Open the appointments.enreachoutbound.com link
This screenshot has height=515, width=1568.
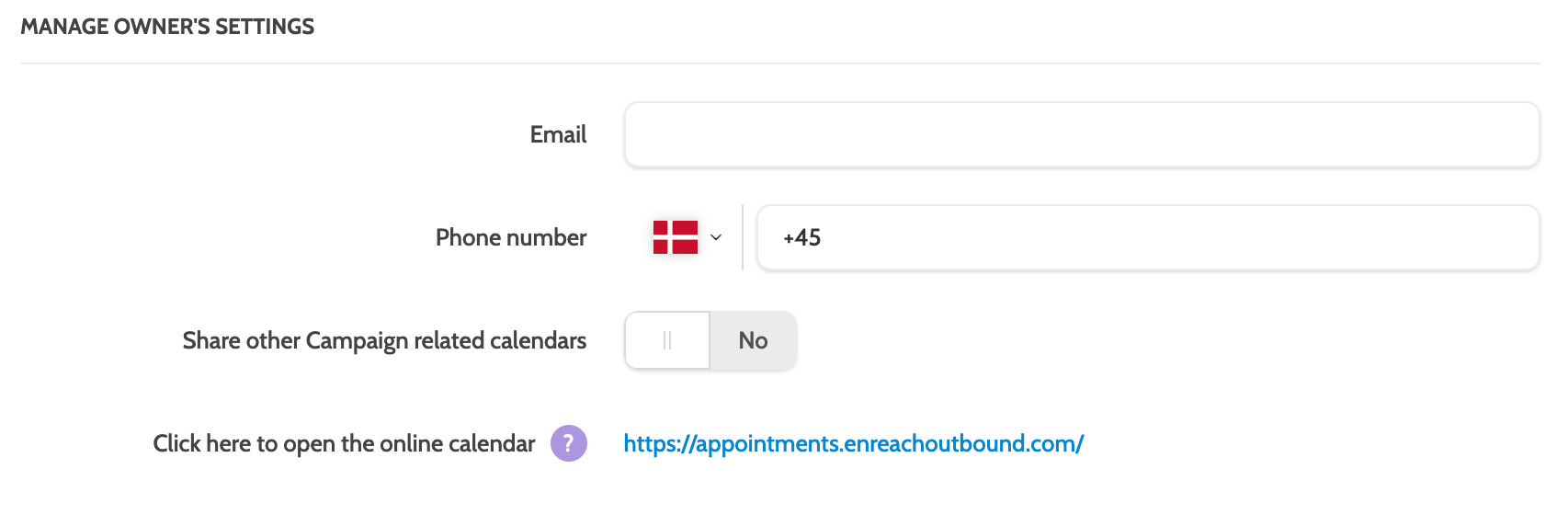(853, 443)
